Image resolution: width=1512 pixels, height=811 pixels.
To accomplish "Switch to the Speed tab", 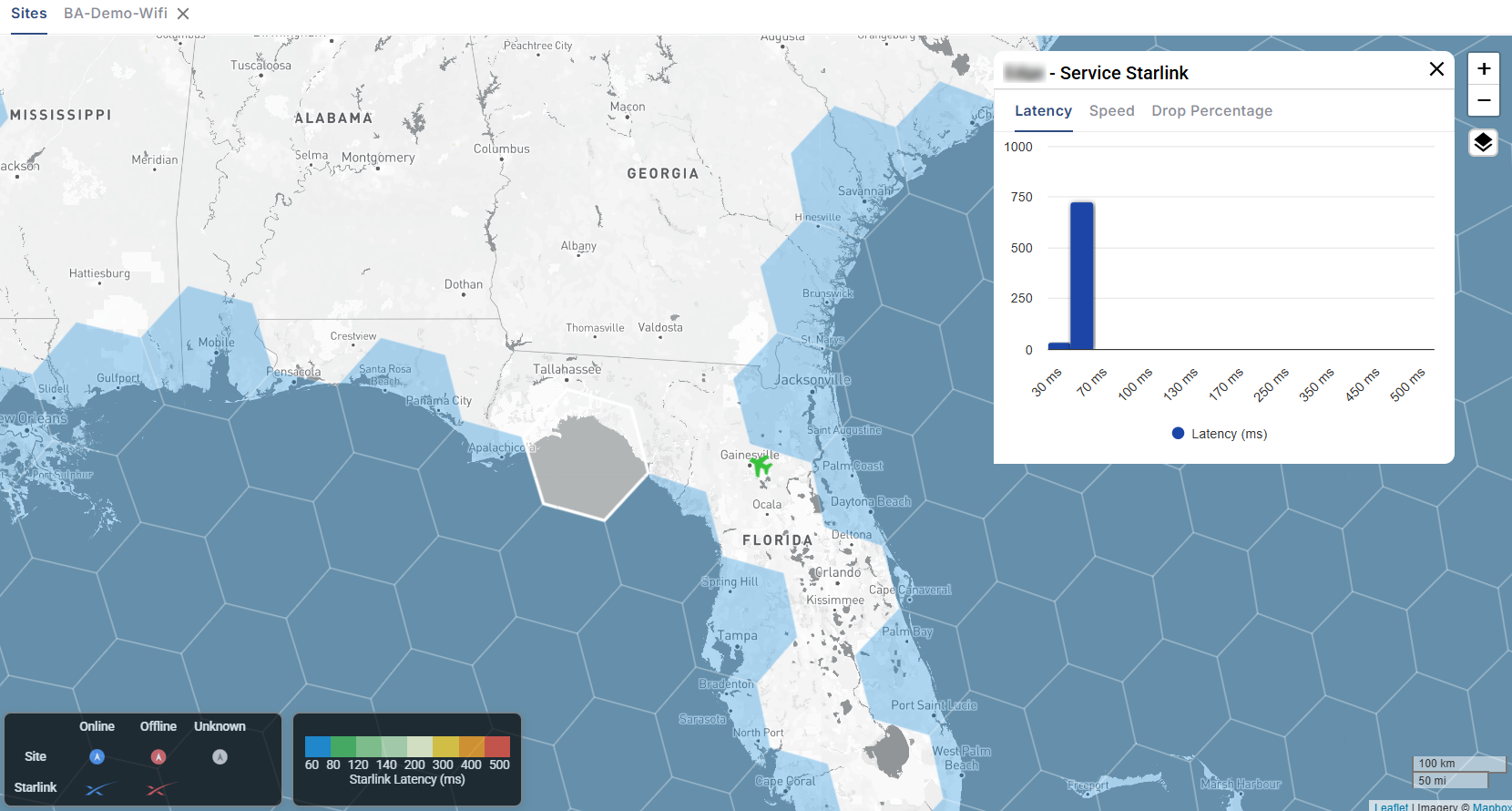I will point(1111,110).
